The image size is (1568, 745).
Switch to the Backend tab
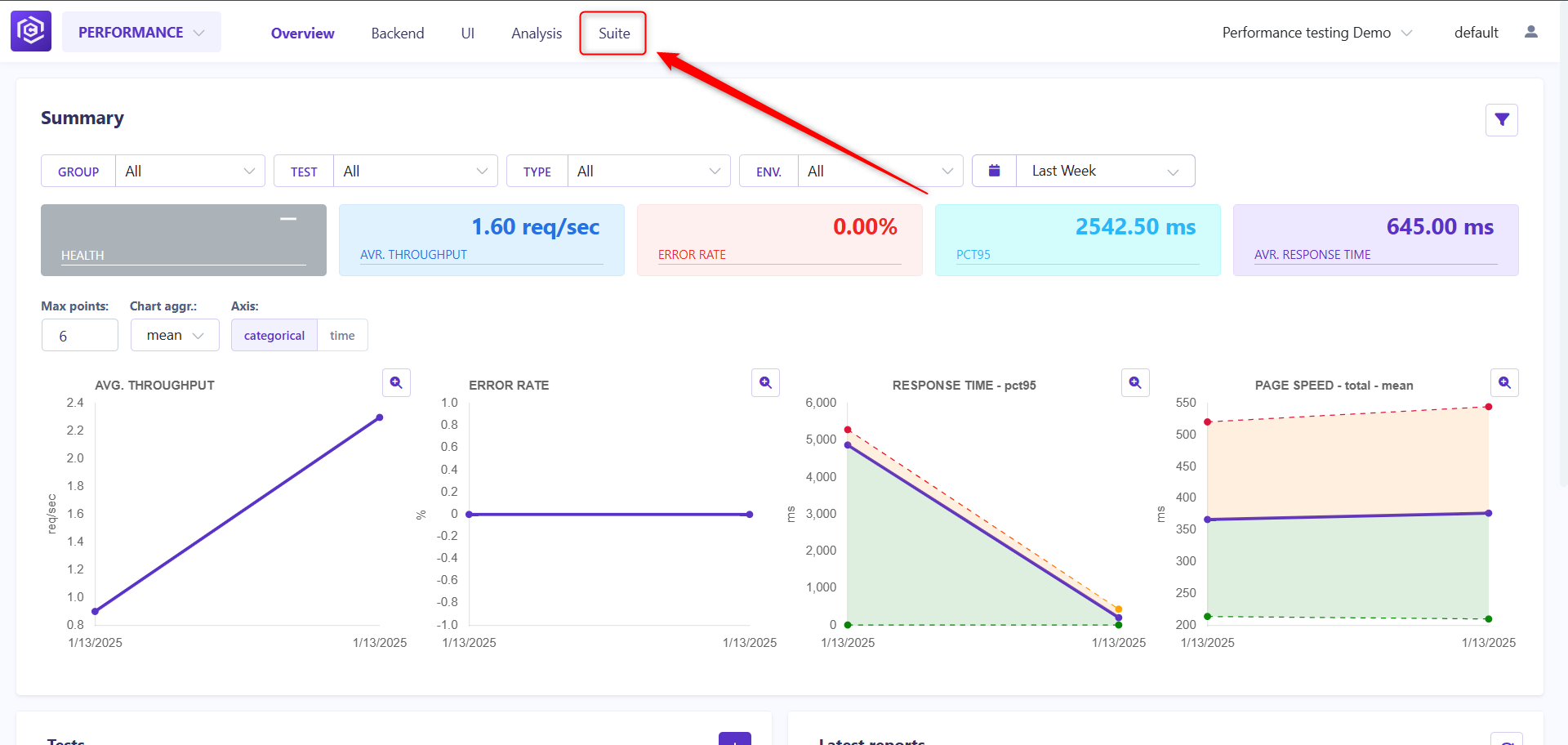(398, 33)
